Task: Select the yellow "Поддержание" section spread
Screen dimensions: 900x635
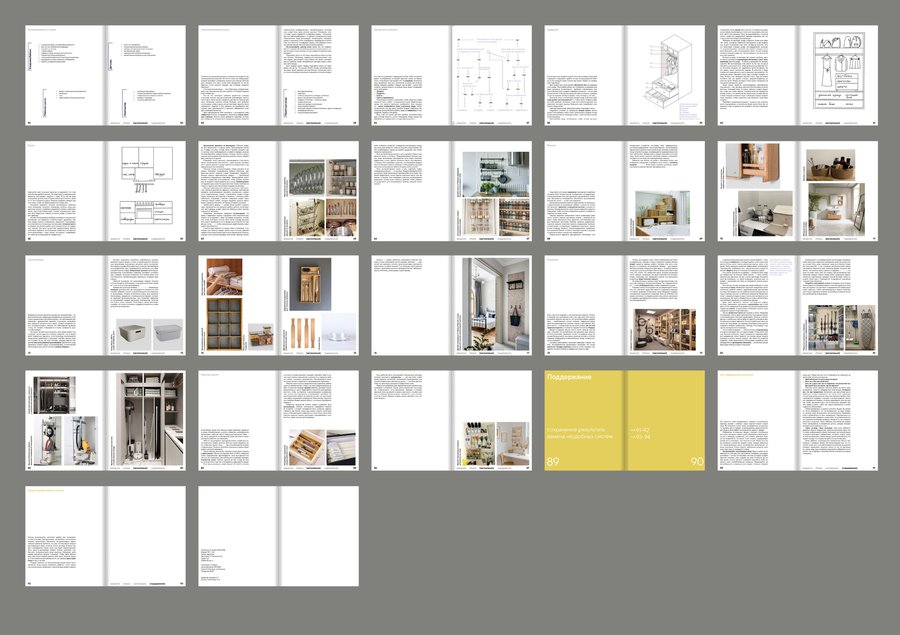Action: click(x=624, y=420)
